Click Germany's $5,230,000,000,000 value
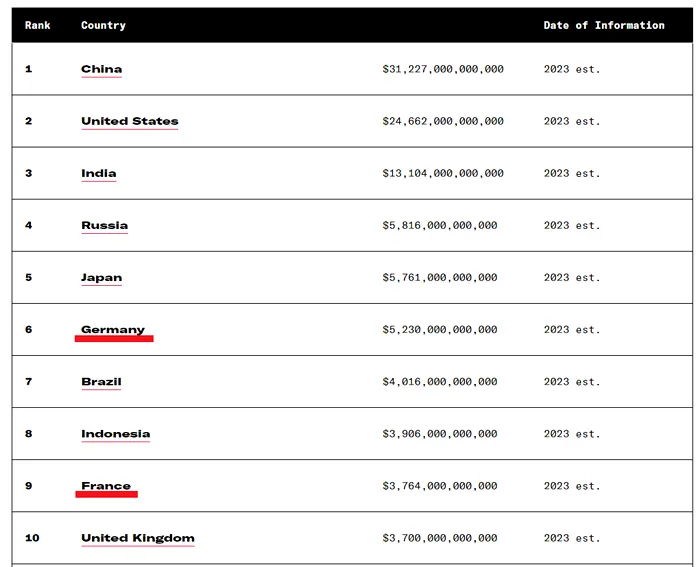Viewport: 700px width, 567px height. click(440, 329)
